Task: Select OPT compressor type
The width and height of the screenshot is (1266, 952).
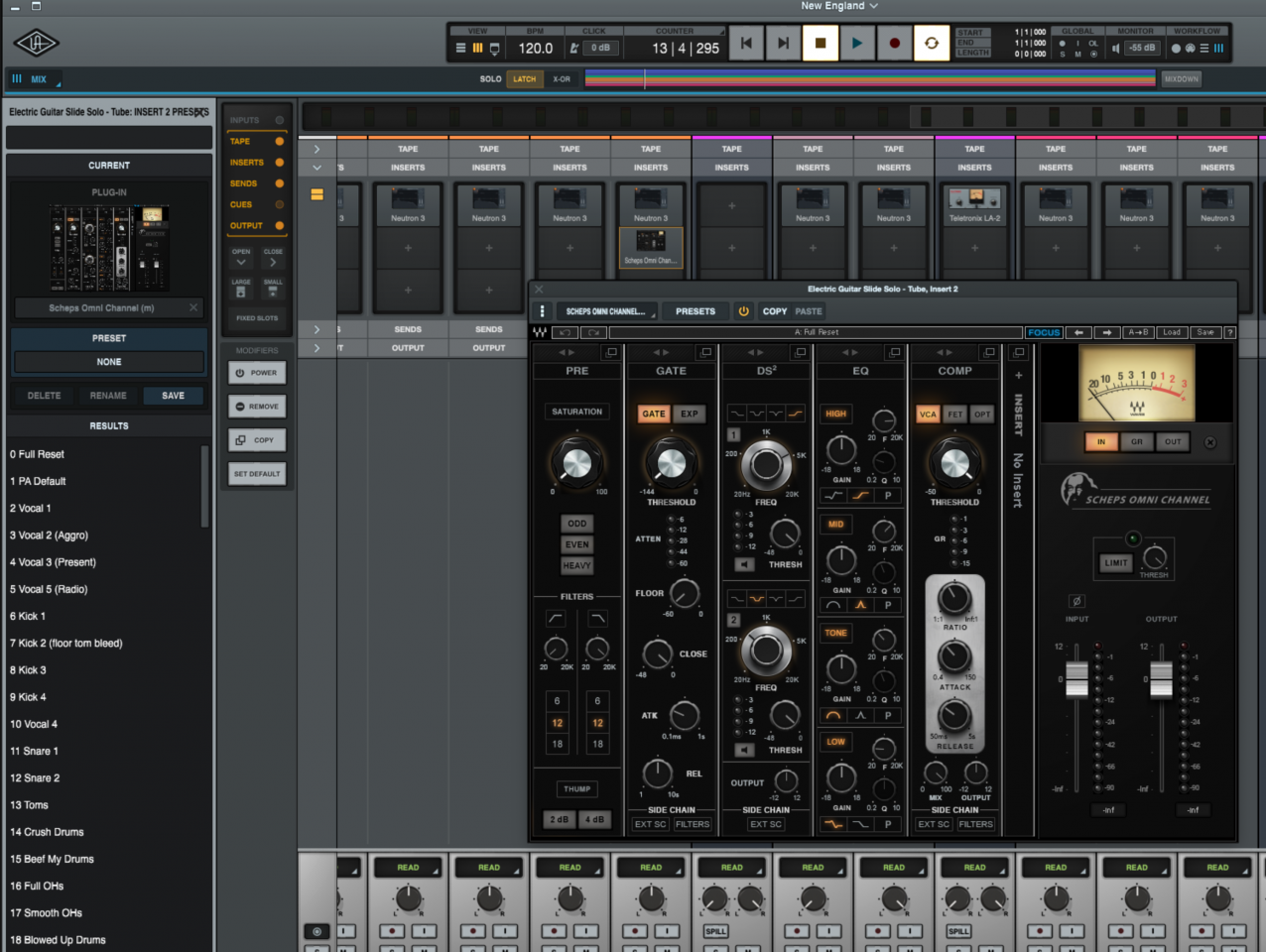Action: tap(982, 415)
